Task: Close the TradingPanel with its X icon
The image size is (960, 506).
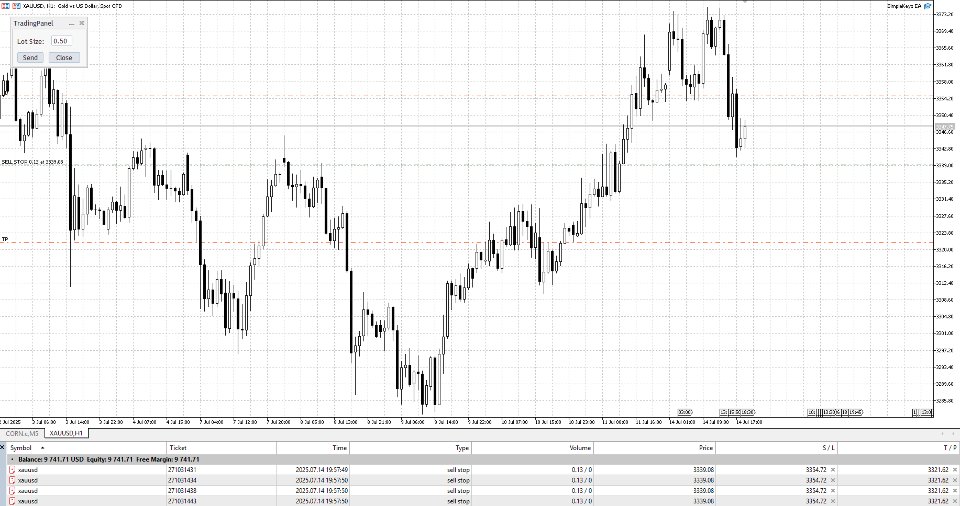Action: pos(81,23)
